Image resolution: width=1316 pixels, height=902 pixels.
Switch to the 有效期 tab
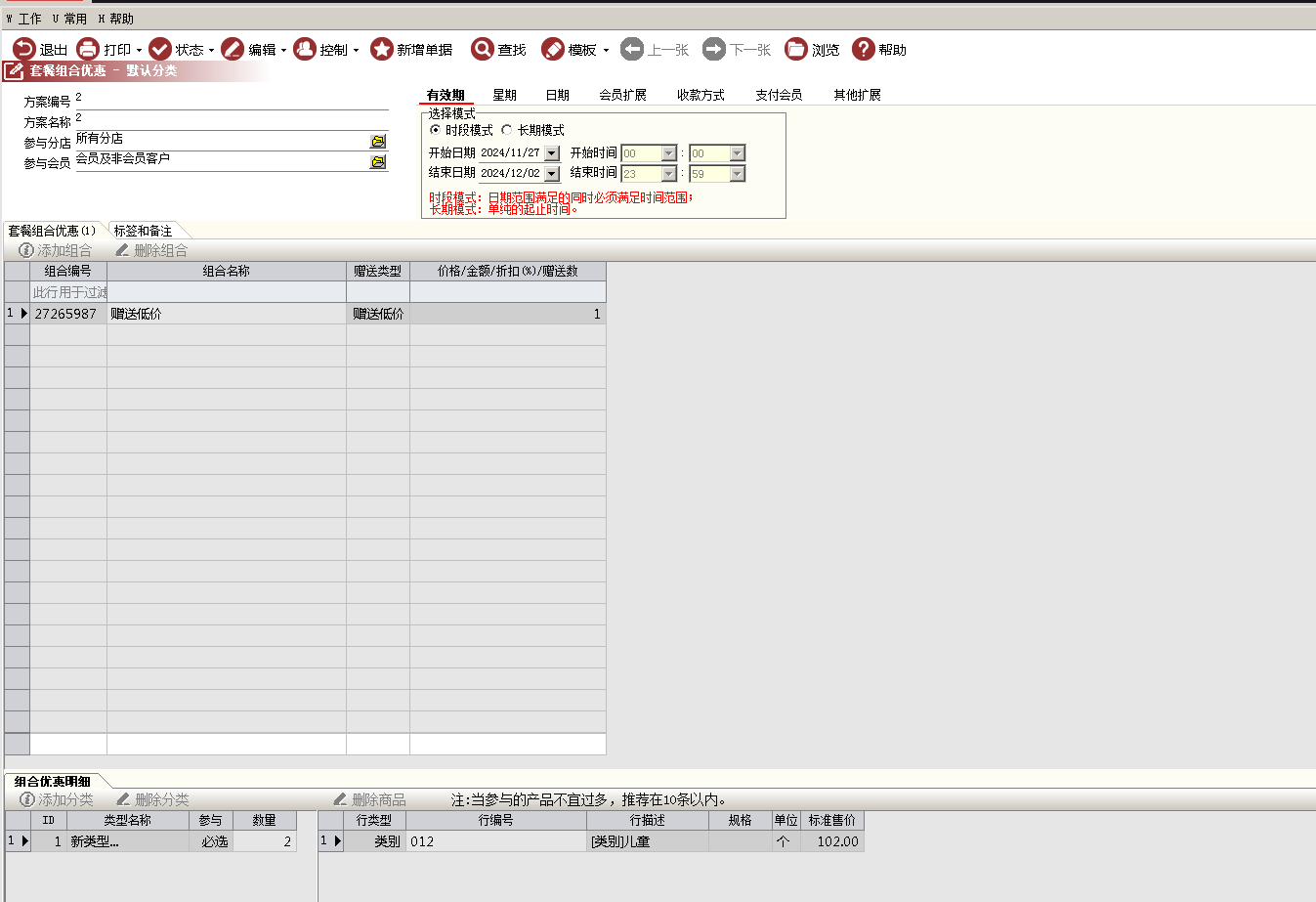(x=446, y=95)
